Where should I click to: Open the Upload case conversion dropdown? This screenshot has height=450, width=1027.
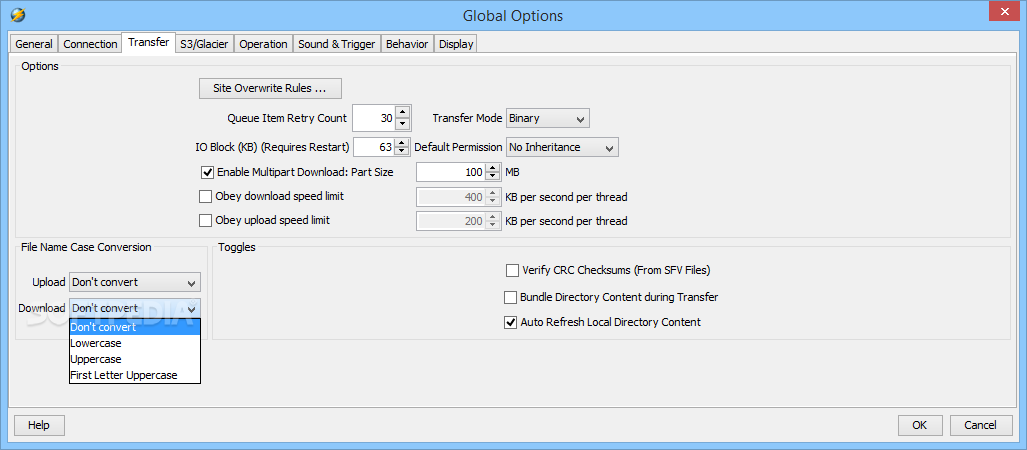pyautogui.click(x=134, y=282)
